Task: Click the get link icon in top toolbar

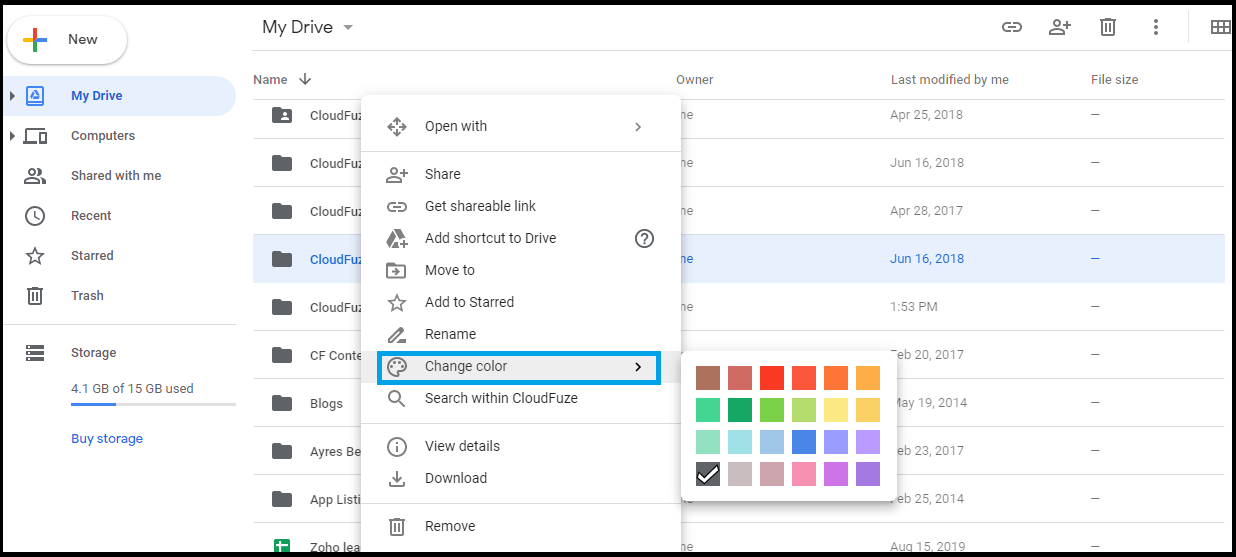Action: pos(1012,27)
